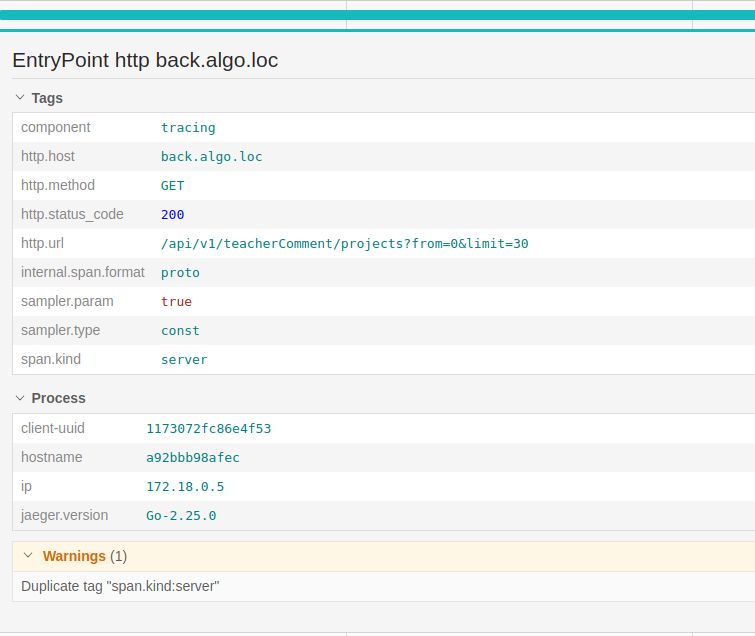Collapse the Warnings section chevron
This screenshot has width=755, height=636.
pos(28,555)
